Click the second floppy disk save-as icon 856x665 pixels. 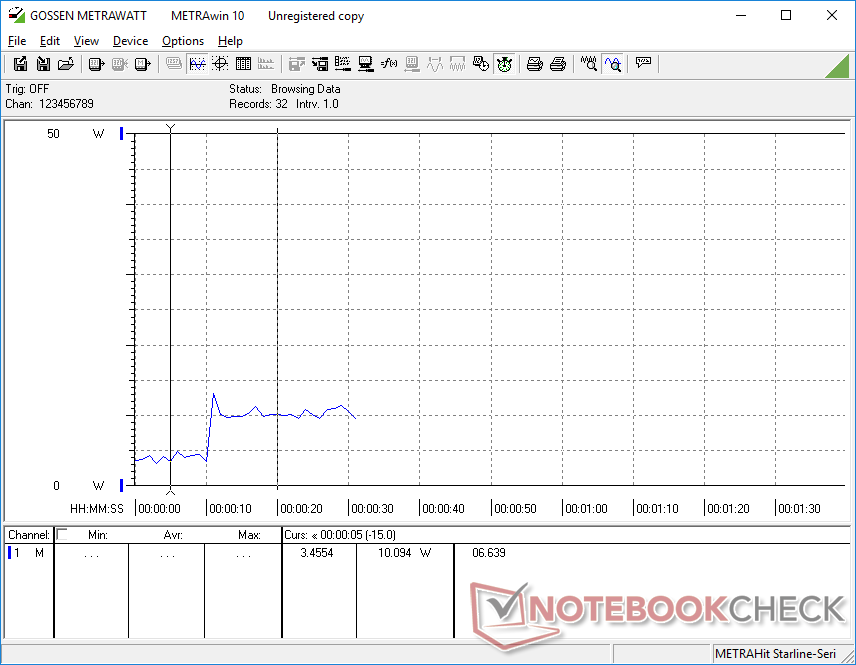[x=43, y=64]
